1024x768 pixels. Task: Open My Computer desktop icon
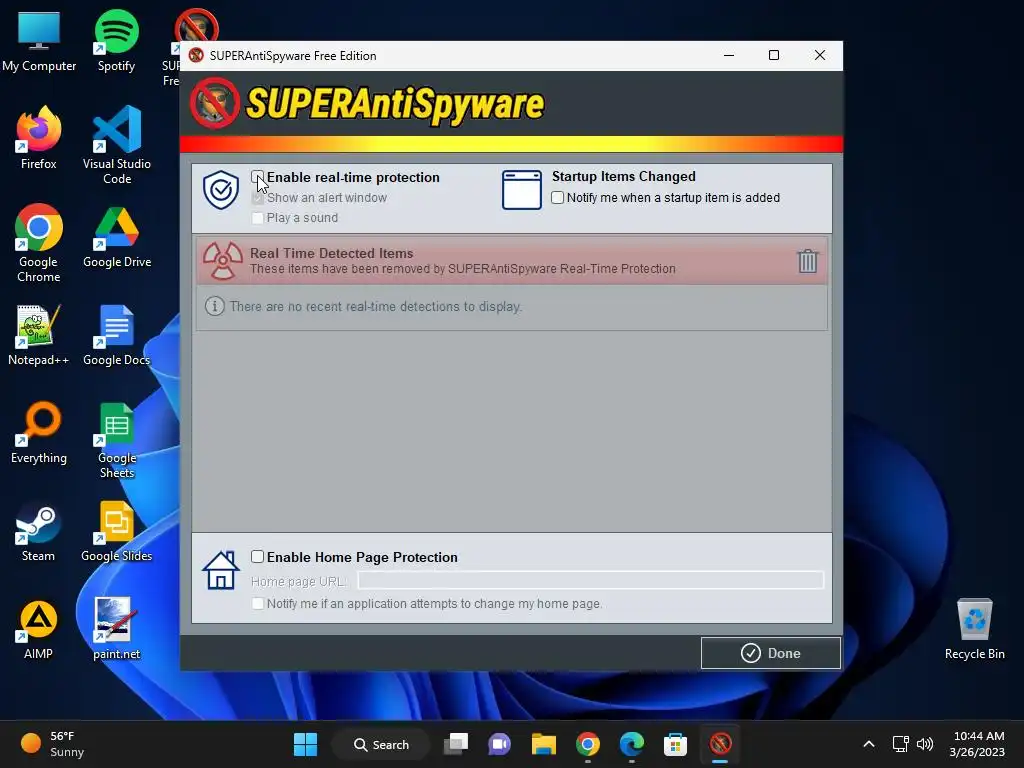39,41
